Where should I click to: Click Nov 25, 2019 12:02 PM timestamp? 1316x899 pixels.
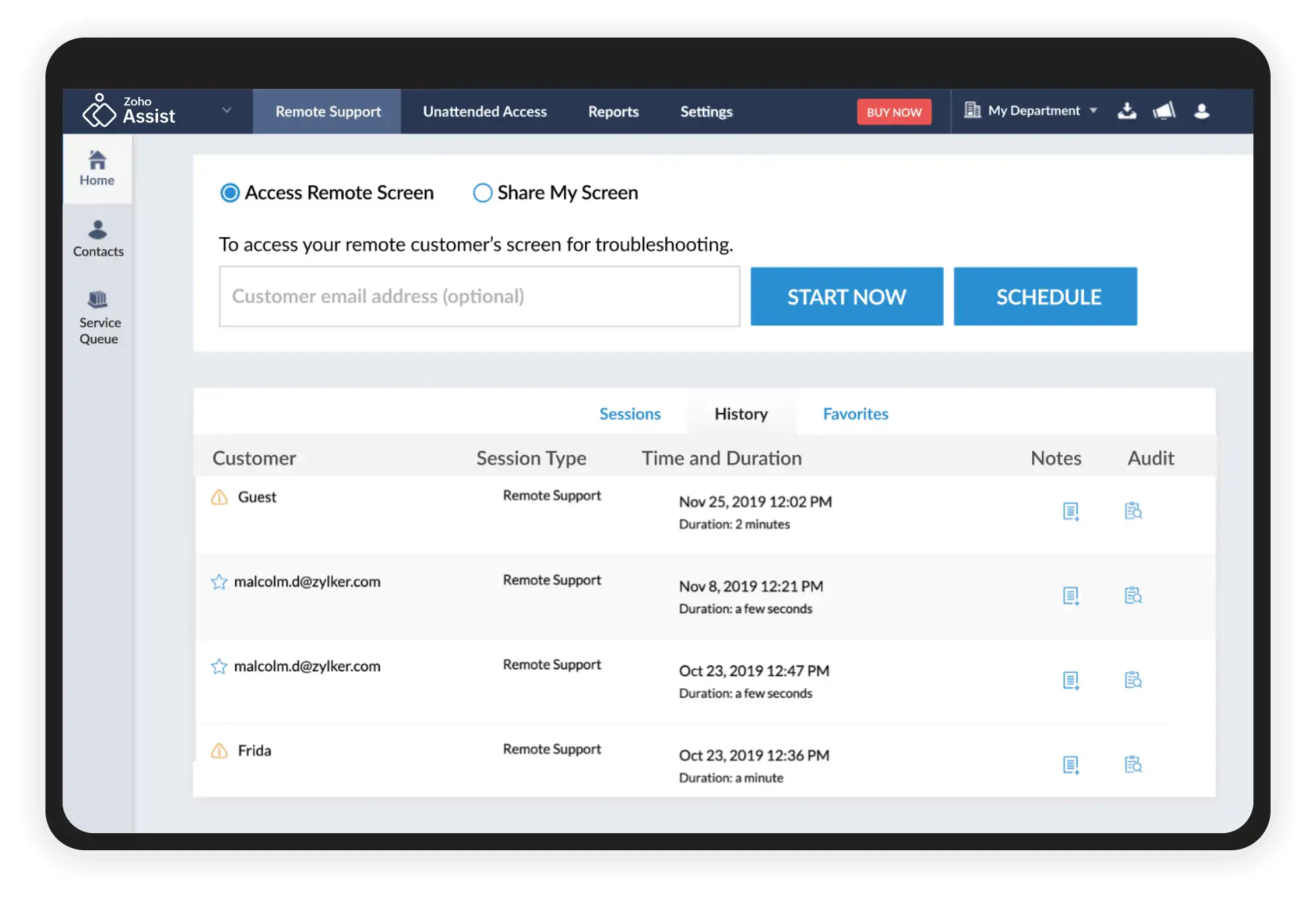(755, 502)
